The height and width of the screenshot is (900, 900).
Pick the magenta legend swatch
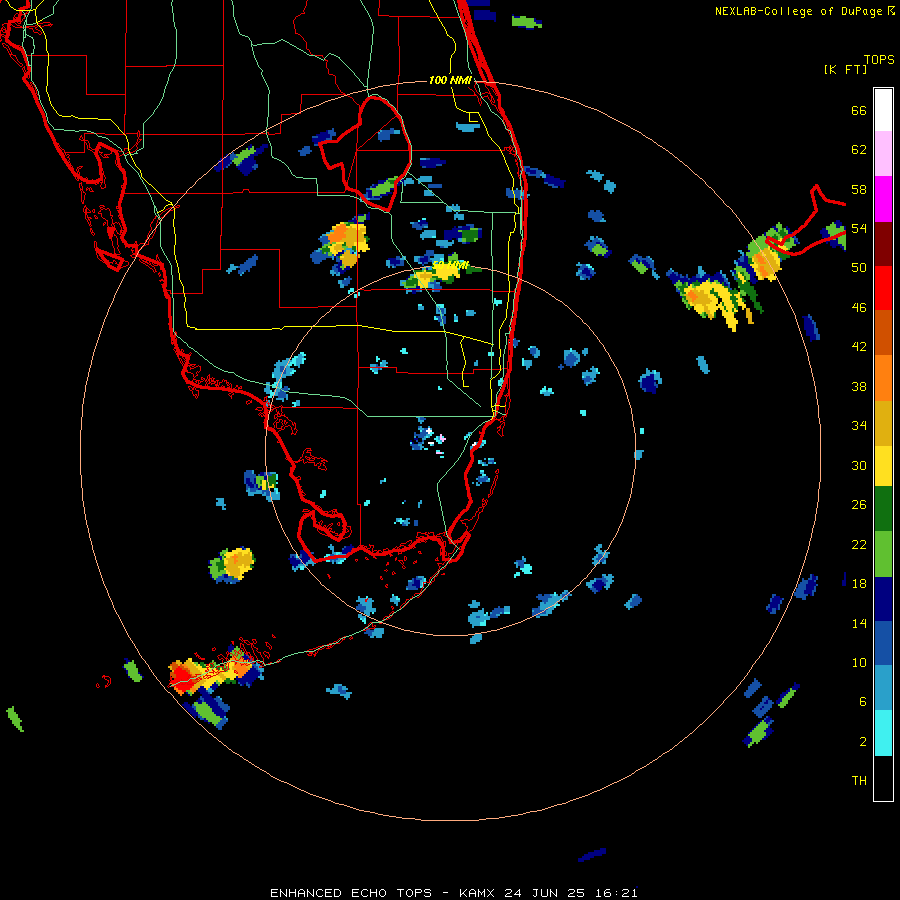click(883, 199)
